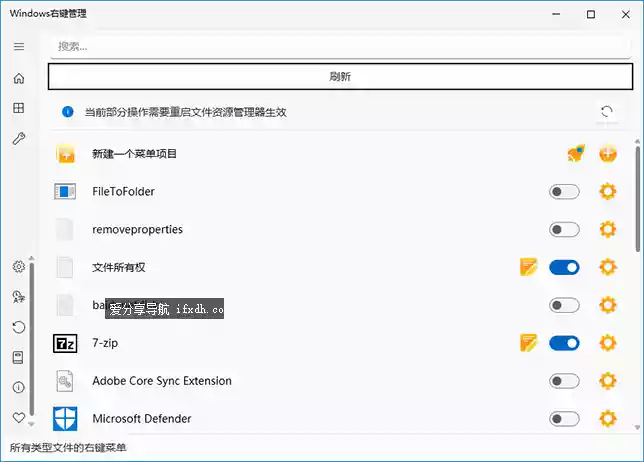The image size is (644, 462).
Task: Open the book/guide sidebar icon
Action: click(x=18, y=357)
